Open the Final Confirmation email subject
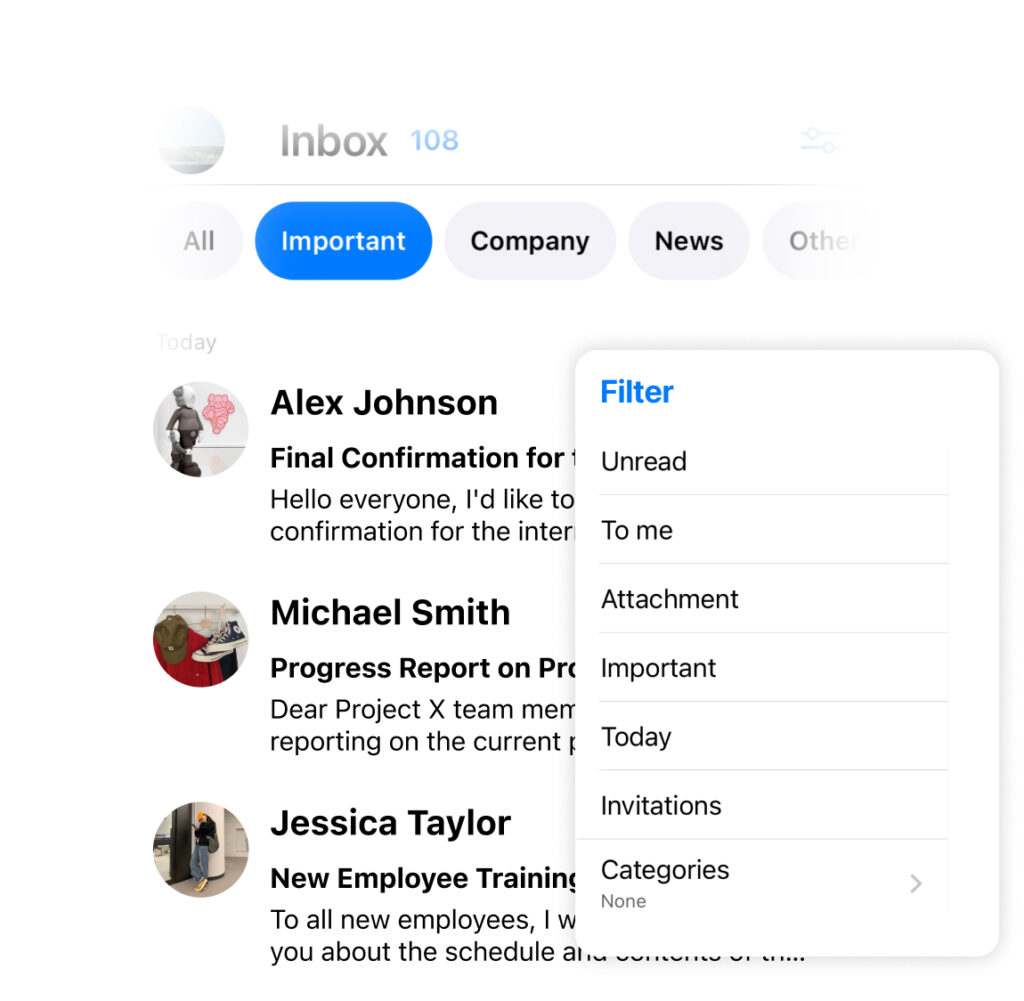Screen dimensions: 1024x1001 [423, 458]
